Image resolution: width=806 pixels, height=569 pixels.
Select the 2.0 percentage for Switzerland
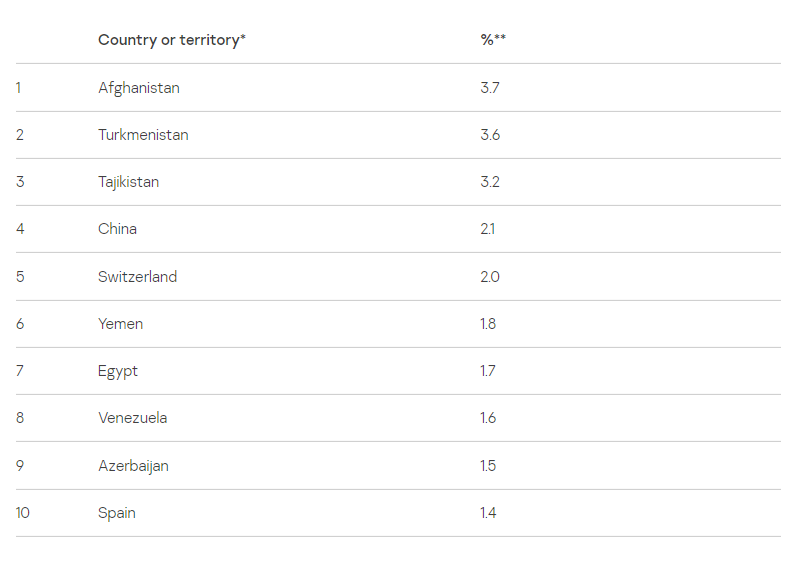pyautogui.click(x=489, y=277)
